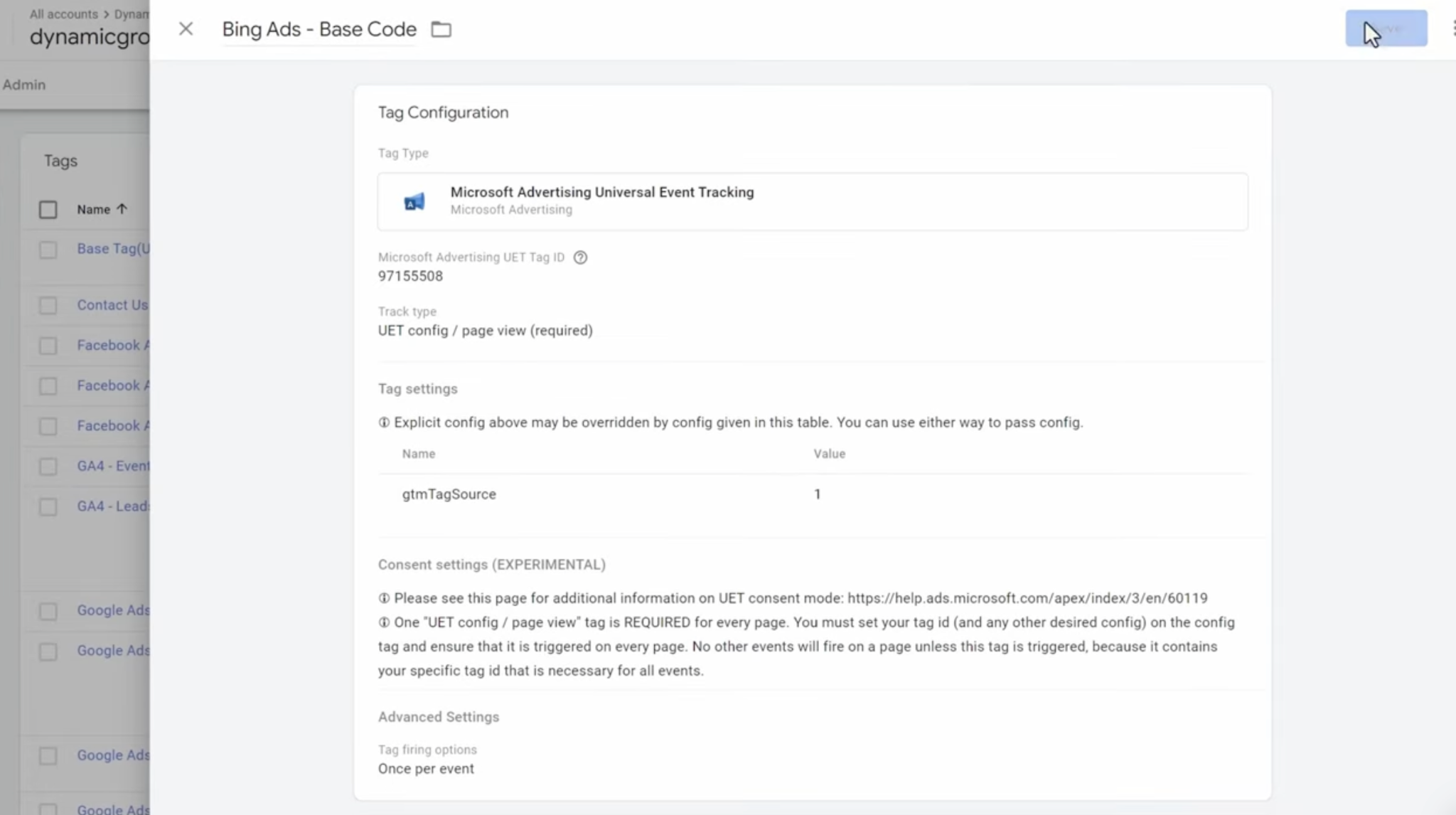Click All accounts breadcrumb link
The height and width of the screenshot is (815, 1456).
click(63, 14)
